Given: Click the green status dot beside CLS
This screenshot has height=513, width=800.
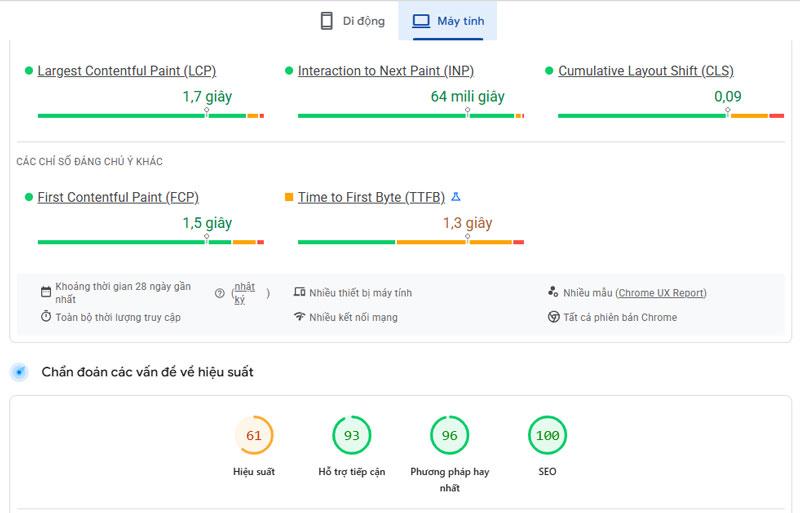Looking at the screenshot, I should [549, 70].
